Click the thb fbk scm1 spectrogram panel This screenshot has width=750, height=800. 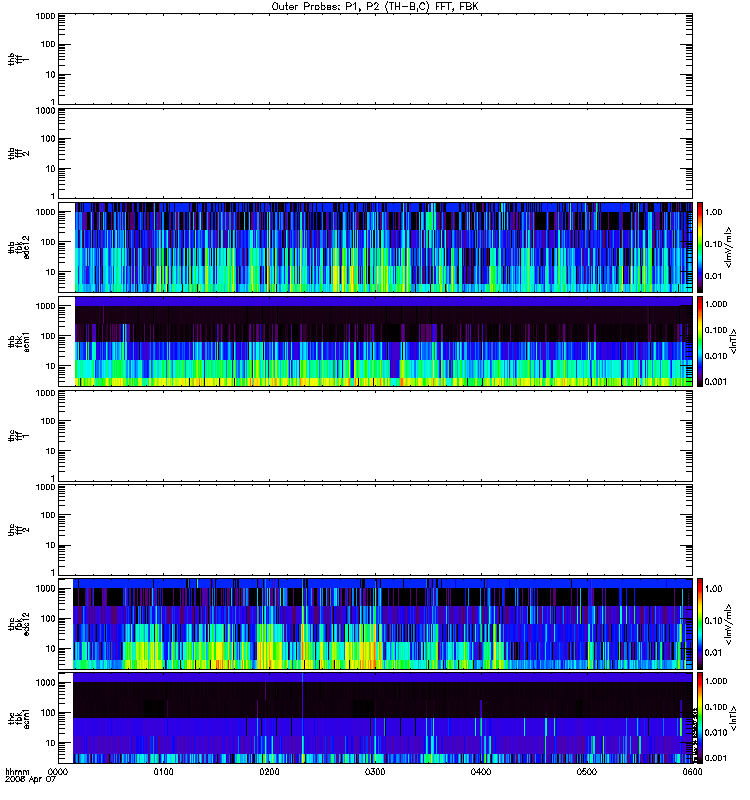375,341
